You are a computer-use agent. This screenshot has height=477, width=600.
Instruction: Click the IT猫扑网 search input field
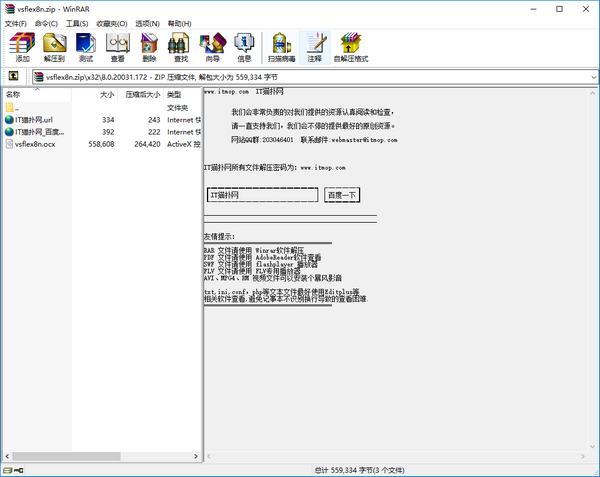pyautogui.click(x=262, y=195)
